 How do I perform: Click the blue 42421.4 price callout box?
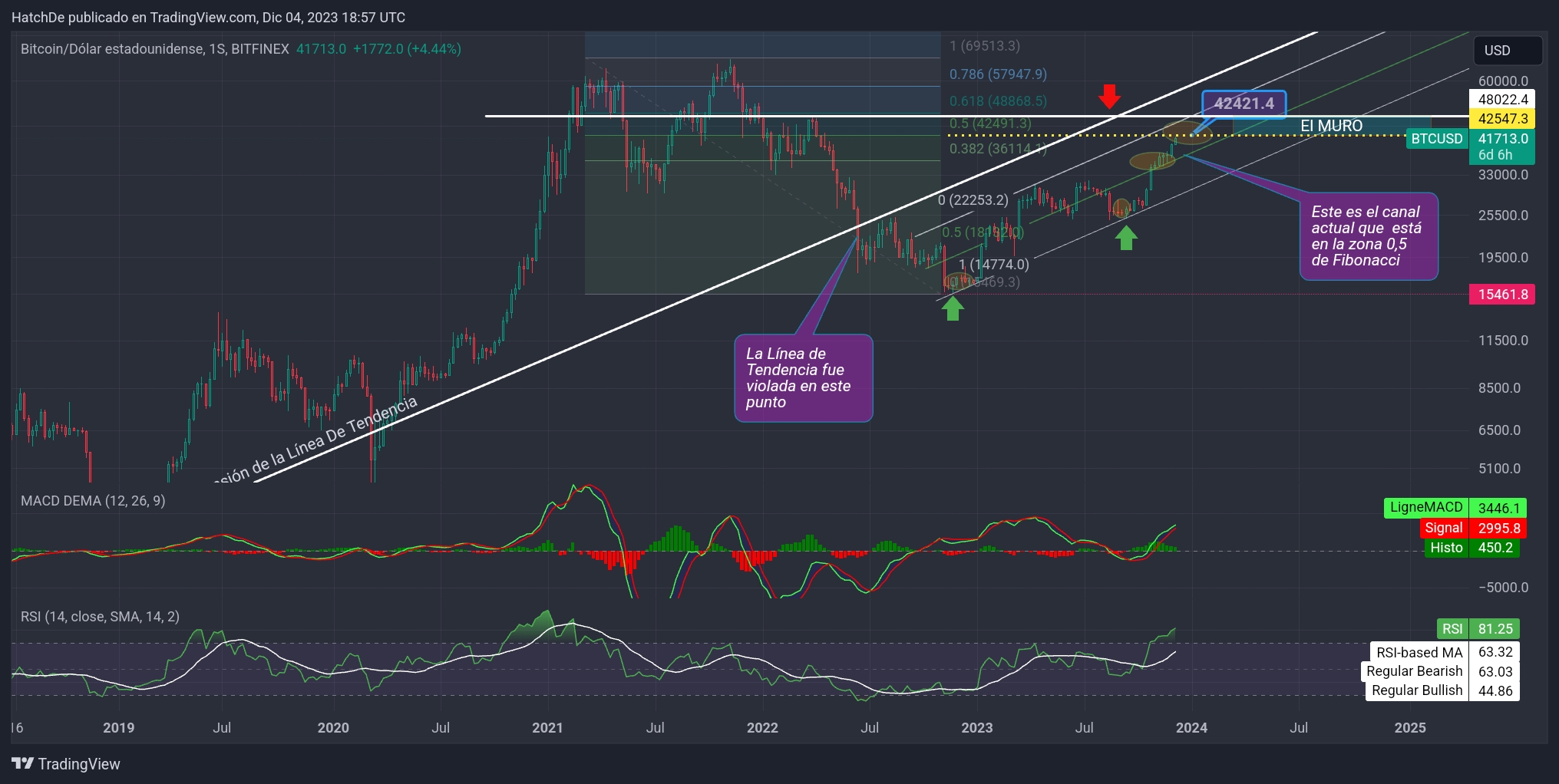1244,104
